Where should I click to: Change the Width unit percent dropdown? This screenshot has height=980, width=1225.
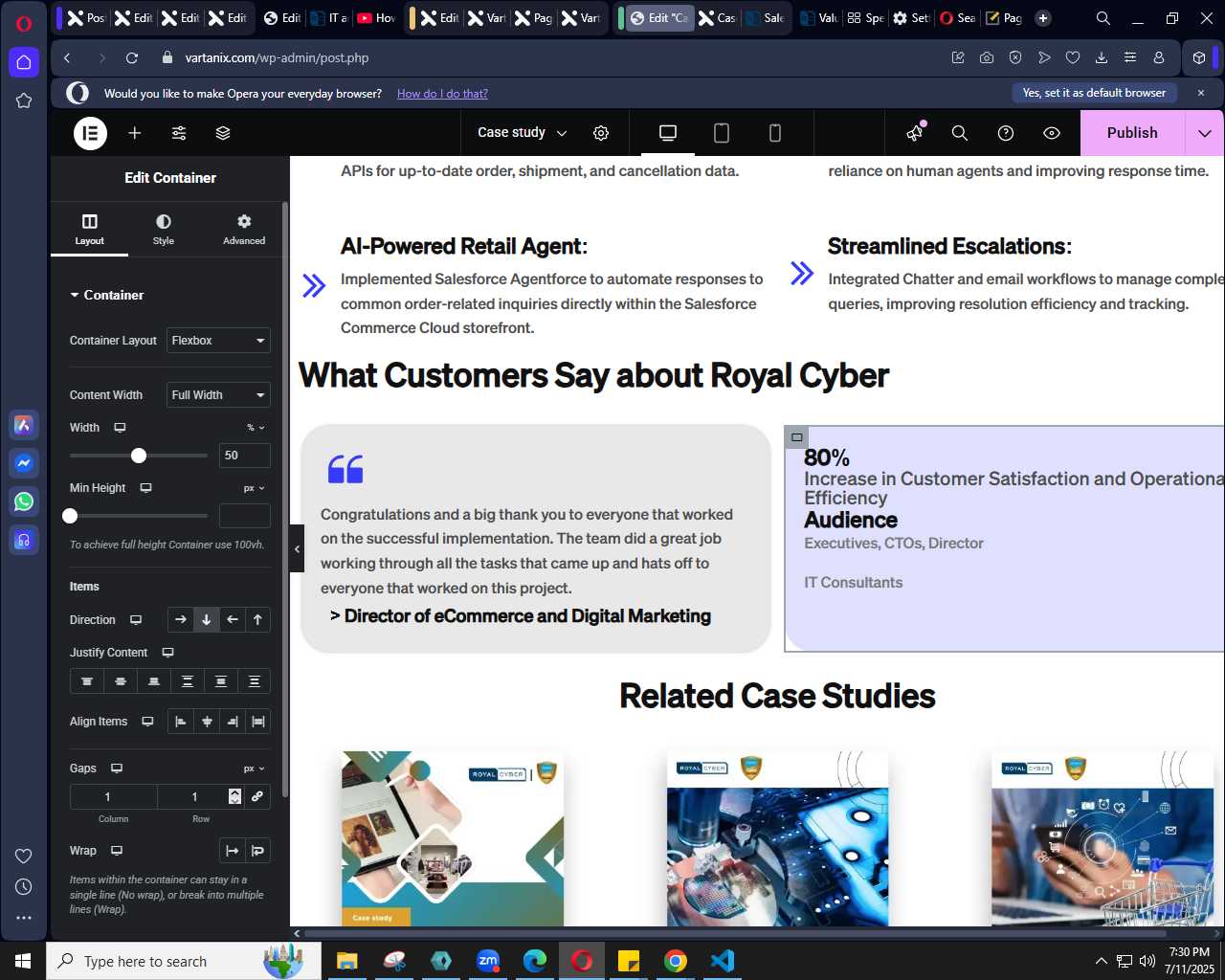pos(256,428)
